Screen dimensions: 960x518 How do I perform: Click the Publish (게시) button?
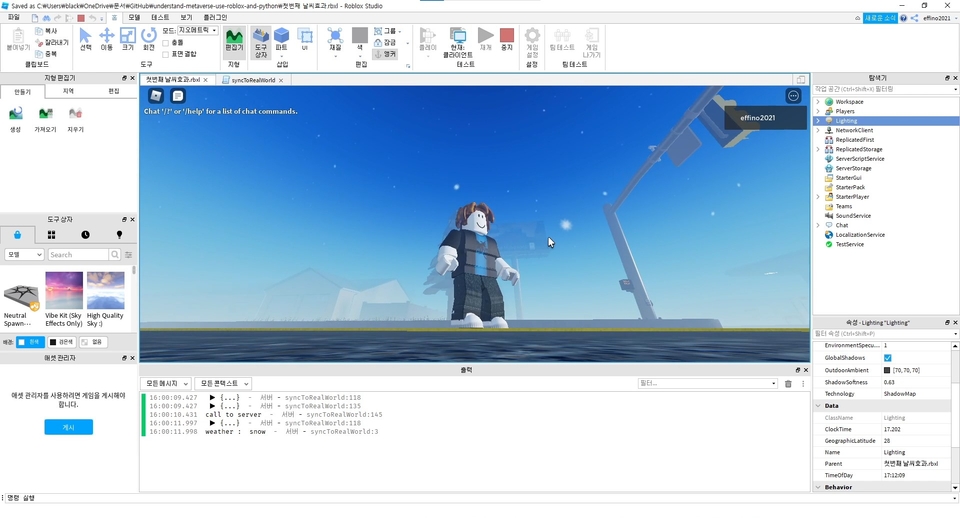pos(69,427)
